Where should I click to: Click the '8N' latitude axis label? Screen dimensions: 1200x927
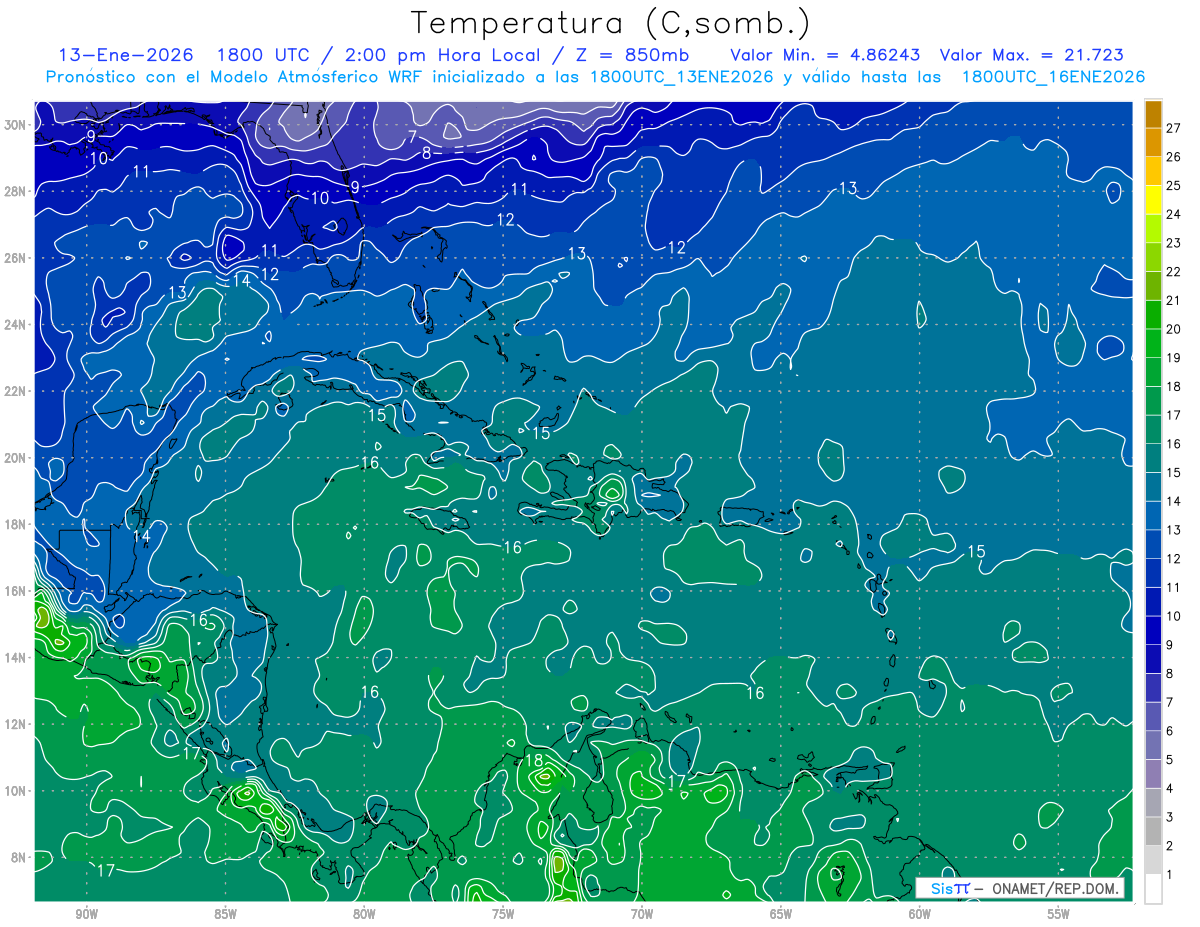tap(20, 857)
